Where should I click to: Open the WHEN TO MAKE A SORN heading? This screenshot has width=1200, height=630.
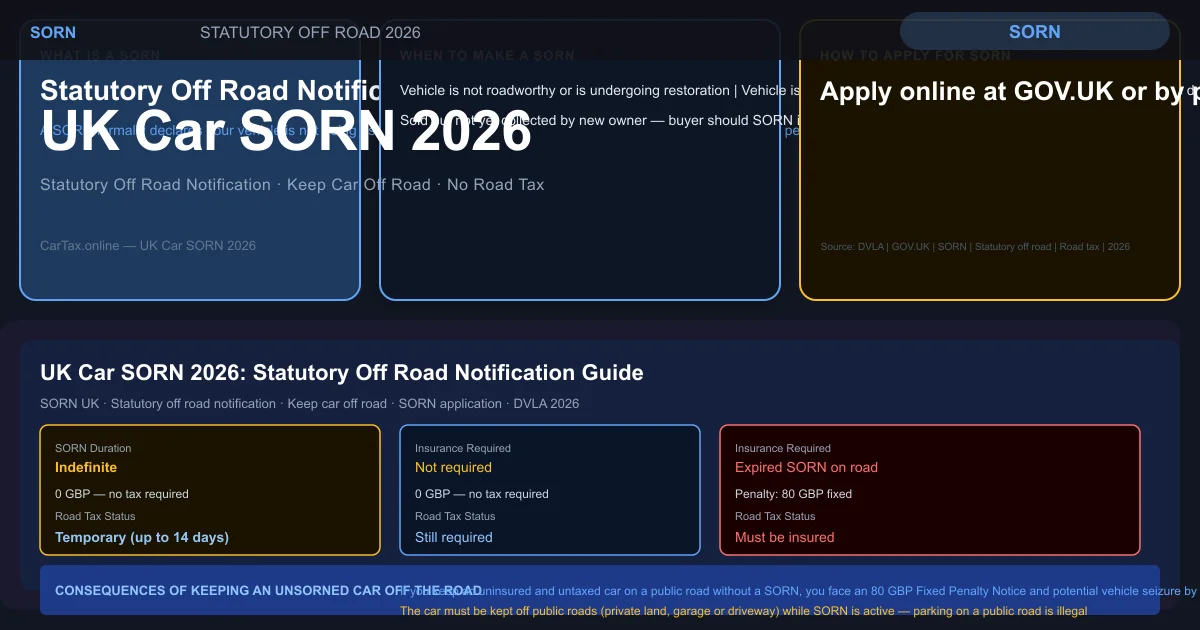pos(488,55)
